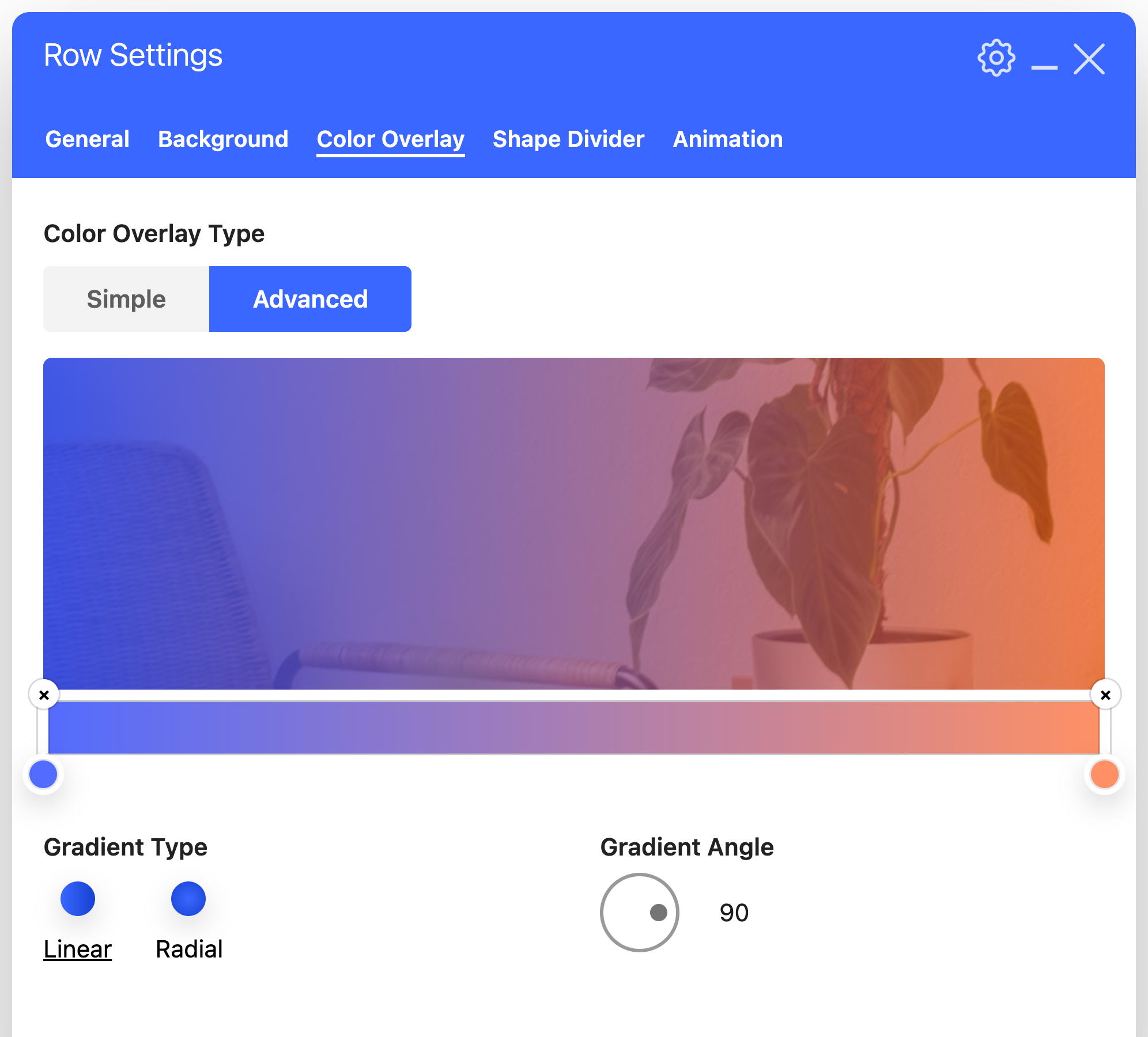Click the Color Overlay Type heading
This screenshot has width=1148, height=1037.
[154, 234]
